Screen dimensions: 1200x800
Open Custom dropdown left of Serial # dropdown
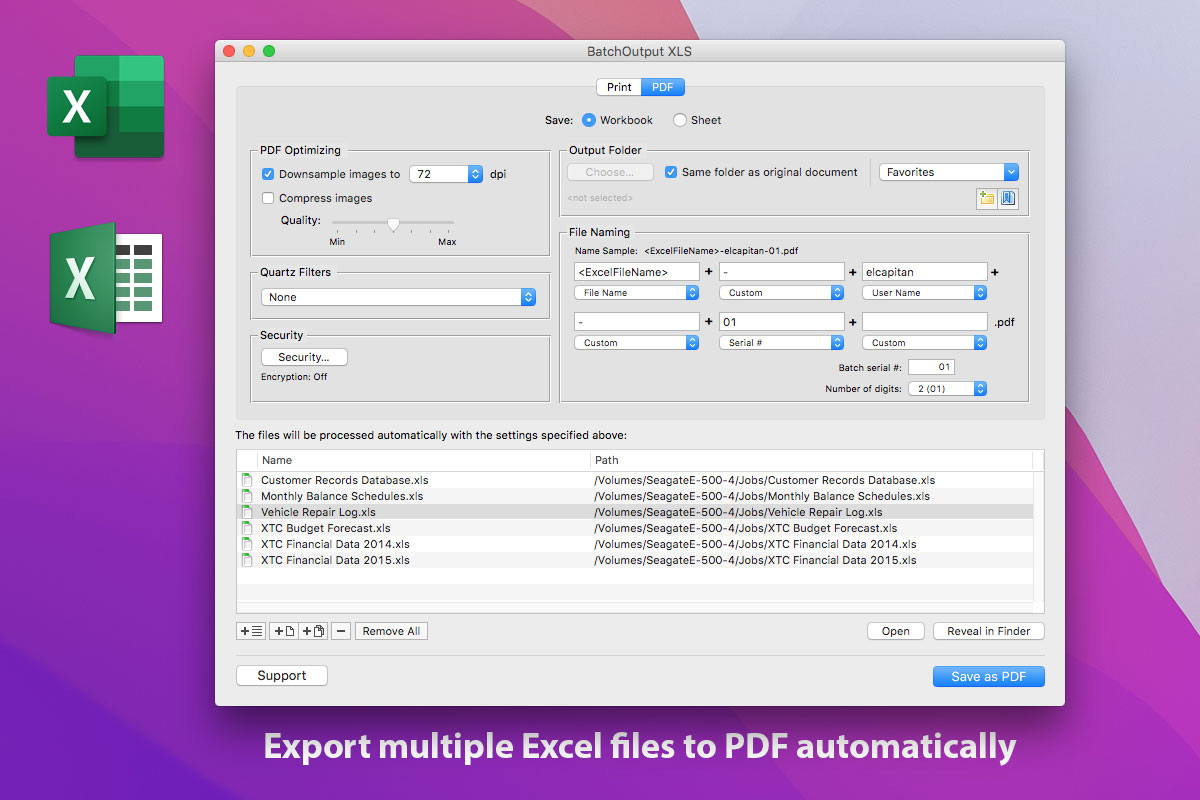[637, 343]
